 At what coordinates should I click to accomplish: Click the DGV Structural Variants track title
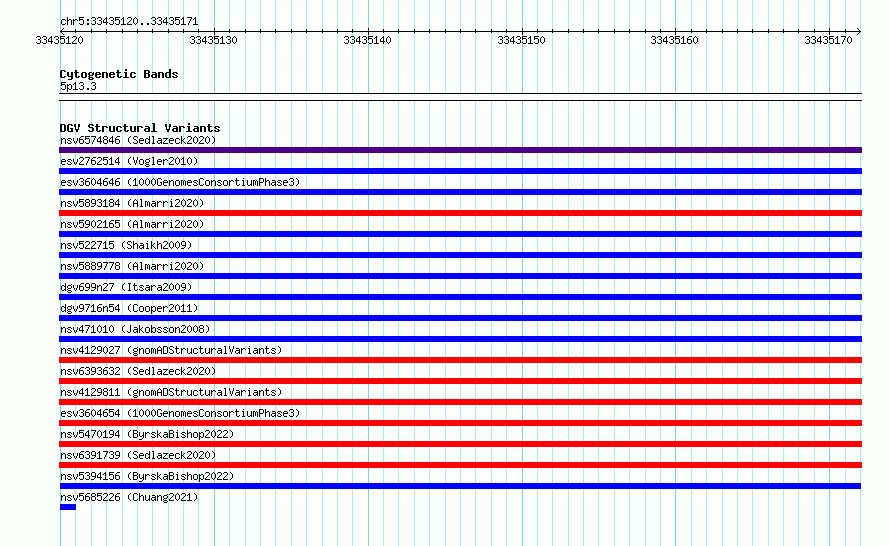pos(140,128)
